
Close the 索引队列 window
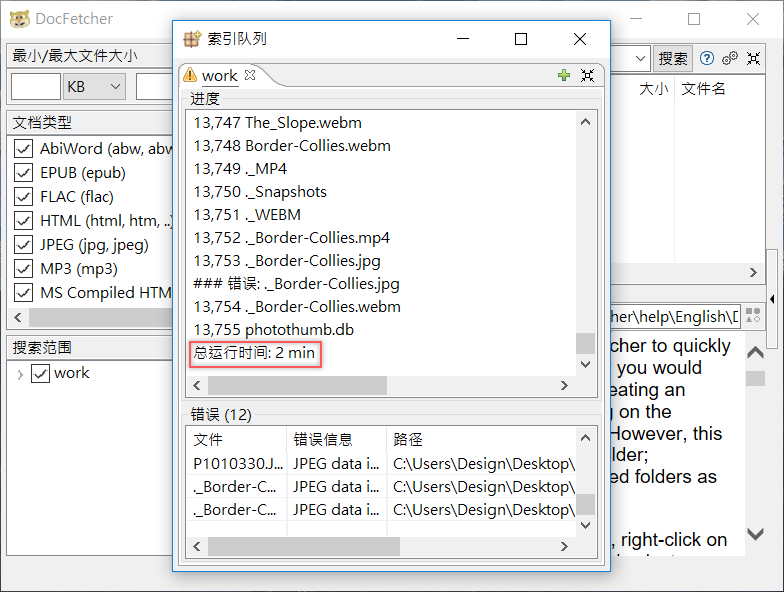(580, 38)
